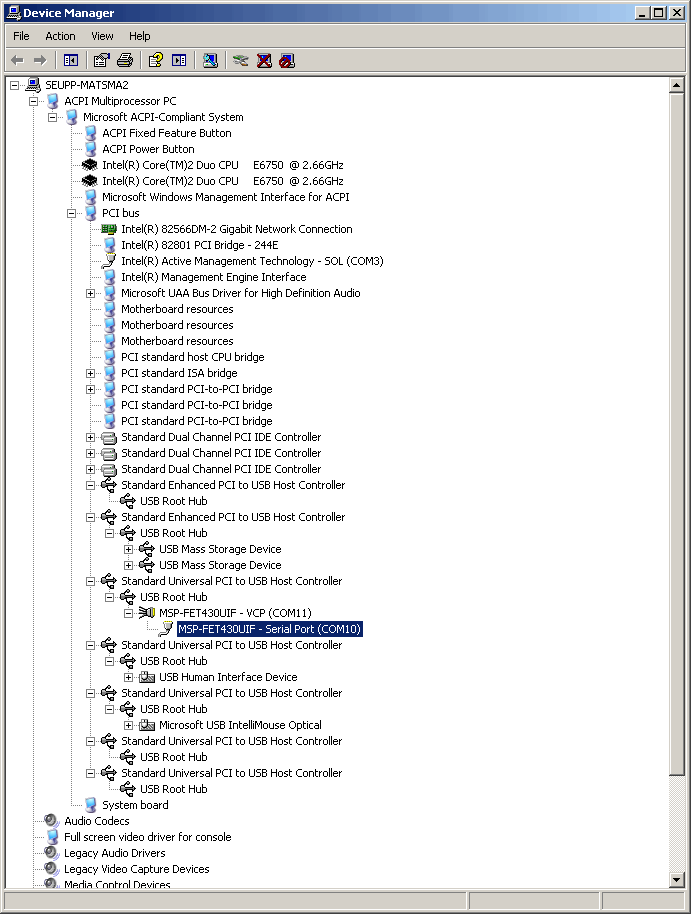Open the View menu

(x=102, y=36)
